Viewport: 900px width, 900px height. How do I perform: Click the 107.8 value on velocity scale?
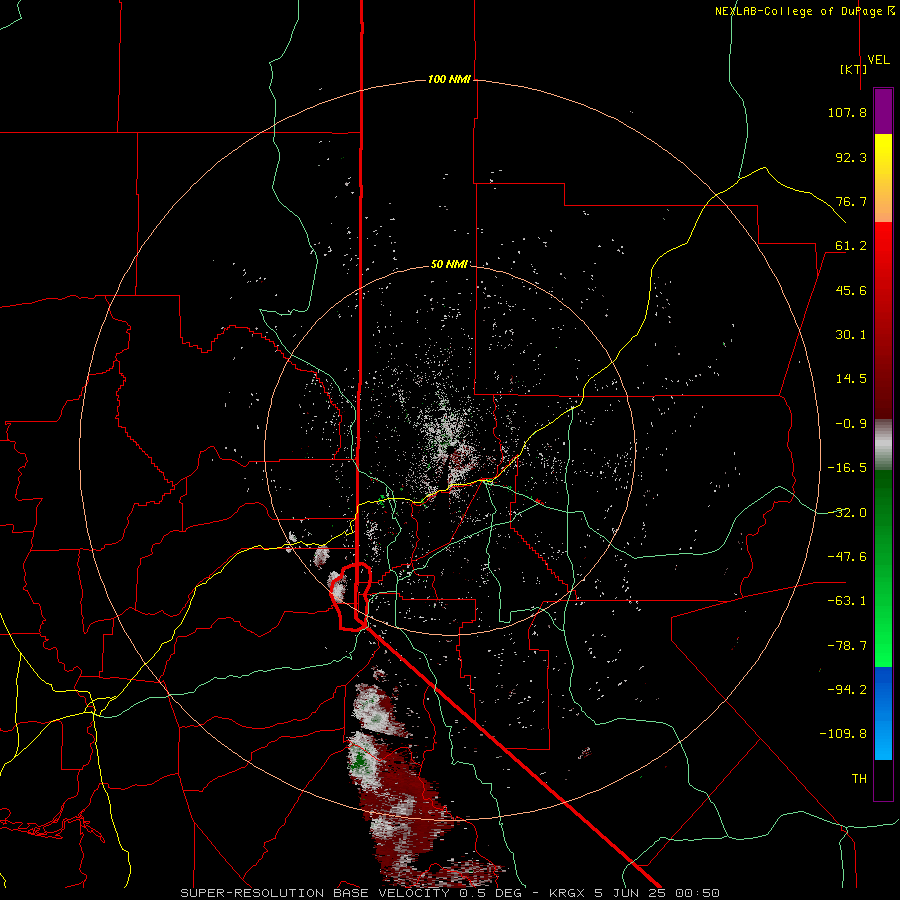pos(847,112)
